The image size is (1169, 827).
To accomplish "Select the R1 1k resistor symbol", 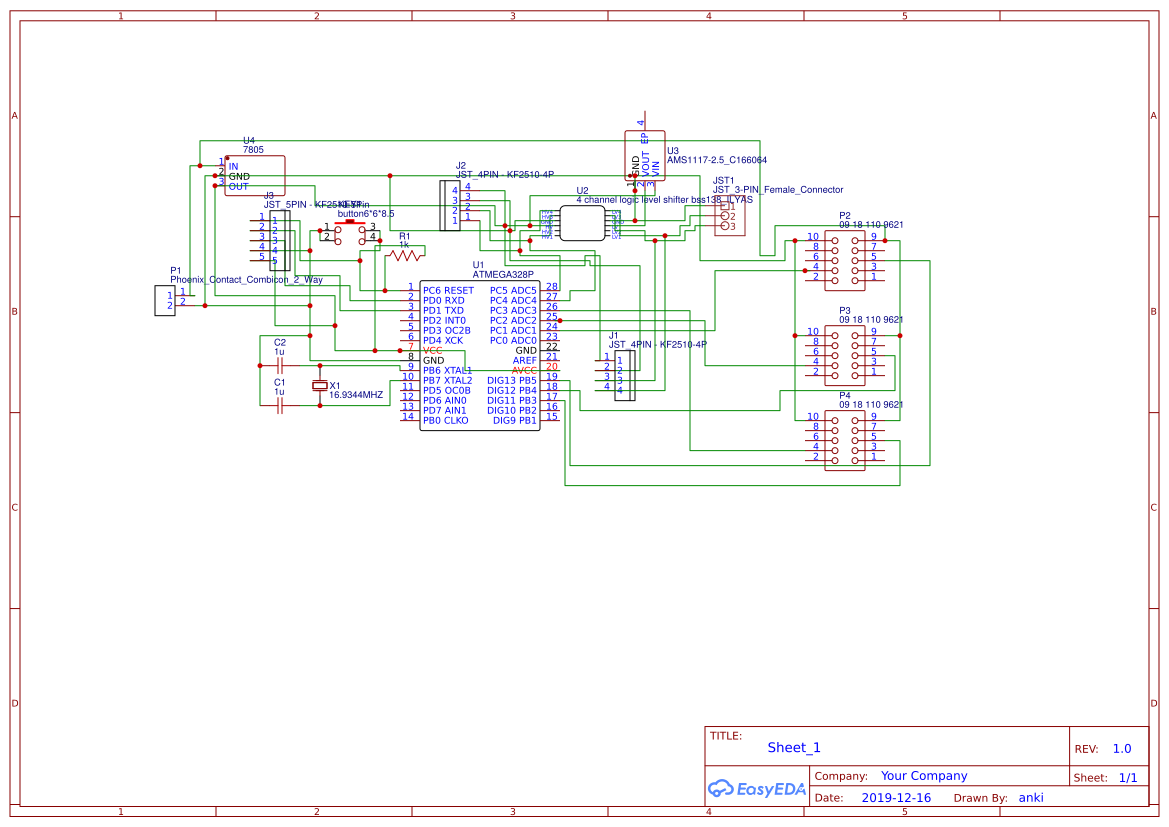I will (405, 255).
